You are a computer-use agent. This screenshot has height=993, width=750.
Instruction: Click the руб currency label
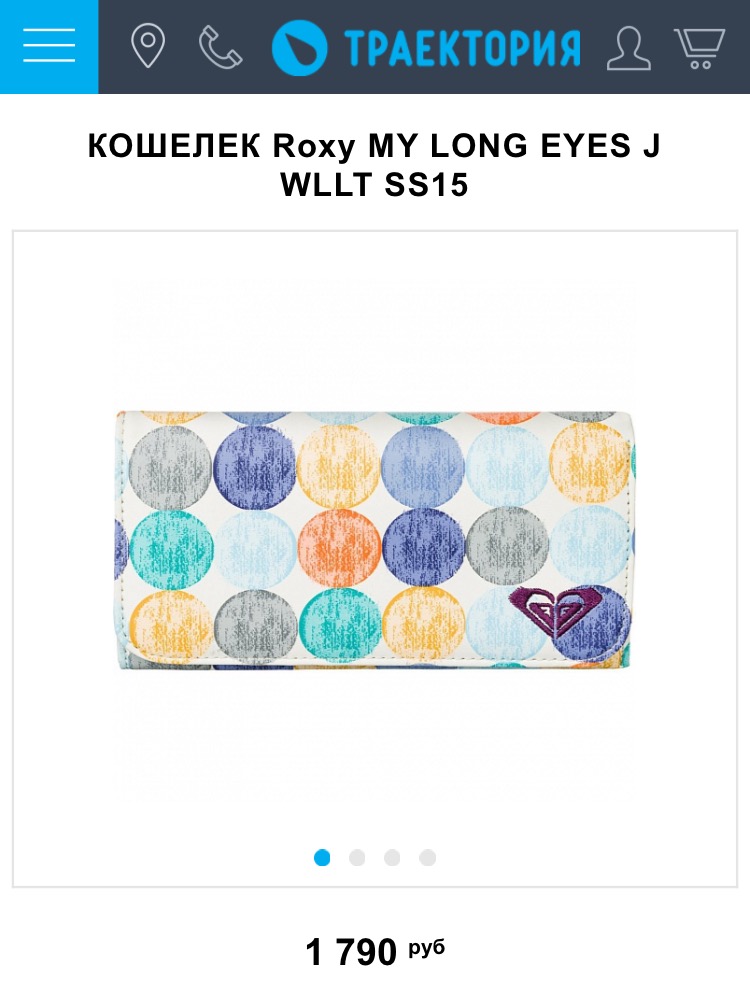click(x=426, y=947)
